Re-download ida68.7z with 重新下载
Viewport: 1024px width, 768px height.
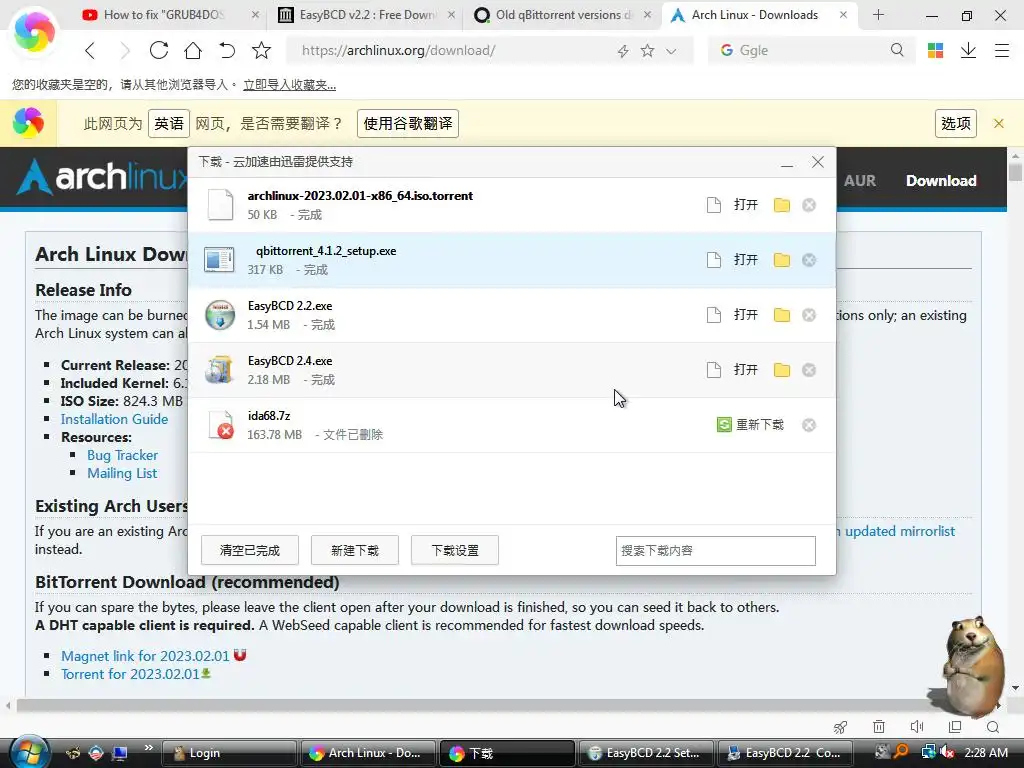(x=750, y=424)
